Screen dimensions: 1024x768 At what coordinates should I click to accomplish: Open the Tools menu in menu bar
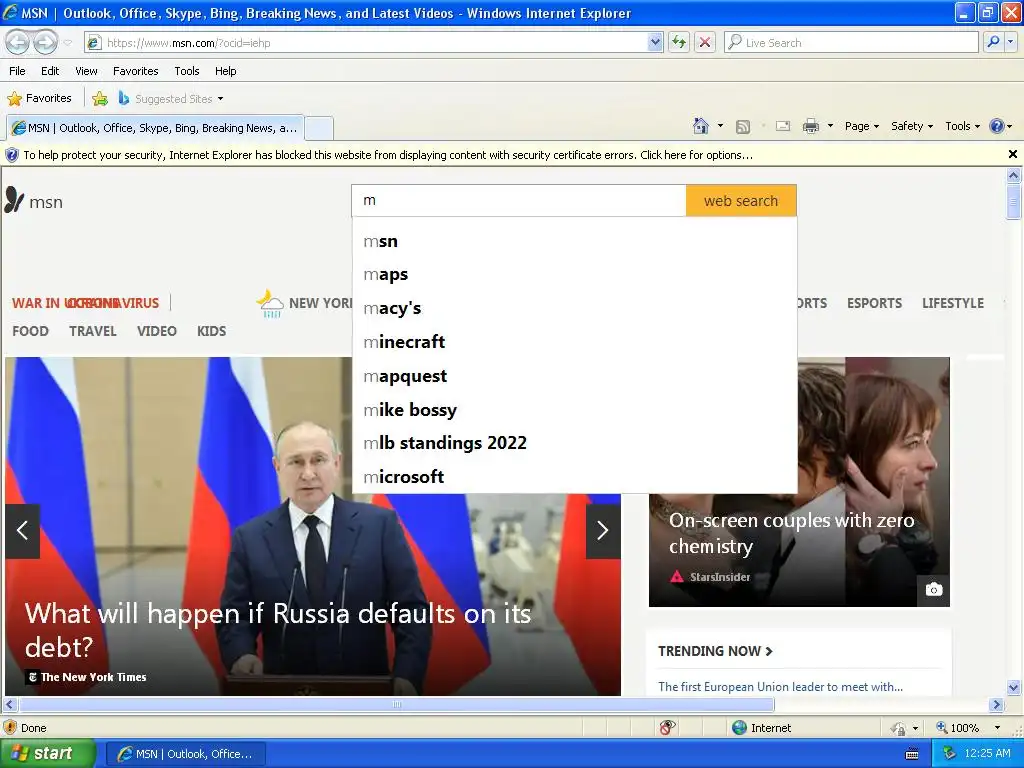coord(187,71)
